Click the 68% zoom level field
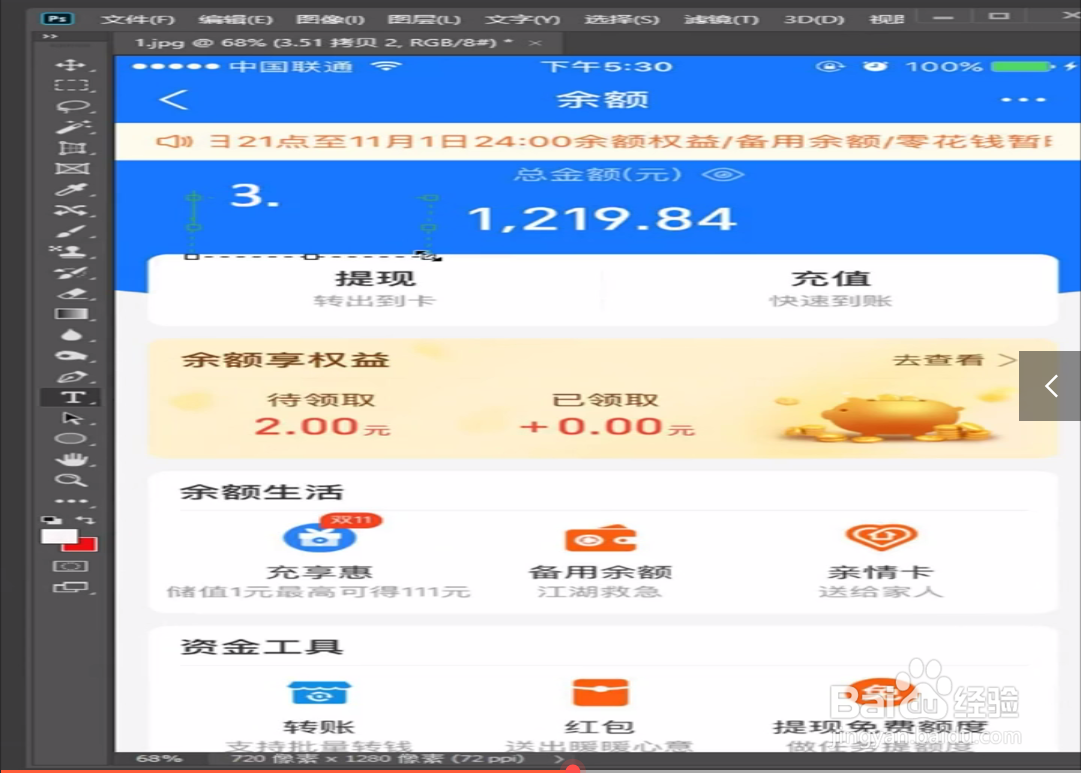Viewport: 1081px width, 773px height. (159, 759)
